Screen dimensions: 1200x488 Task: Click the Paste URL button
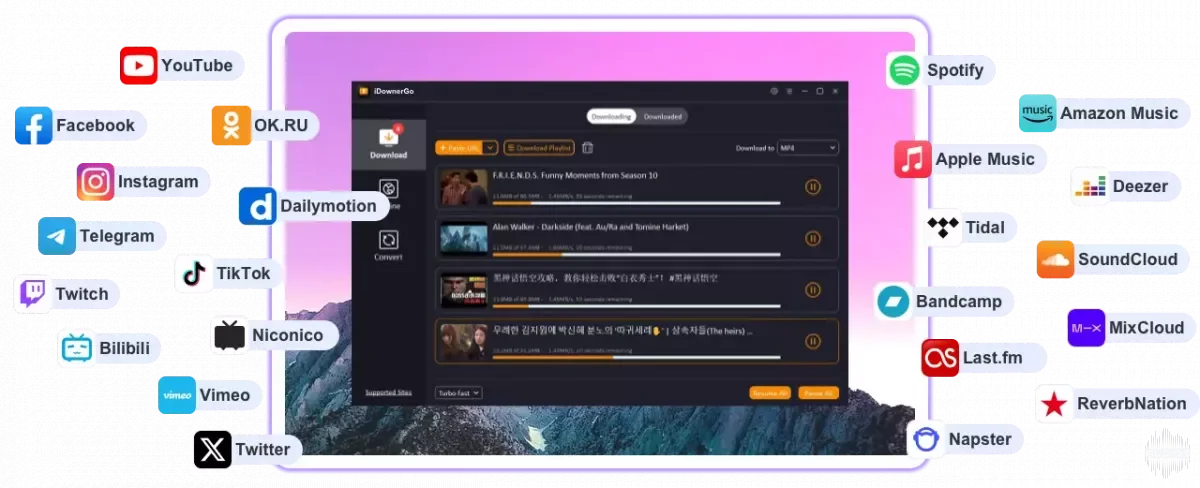pos(459,148)
